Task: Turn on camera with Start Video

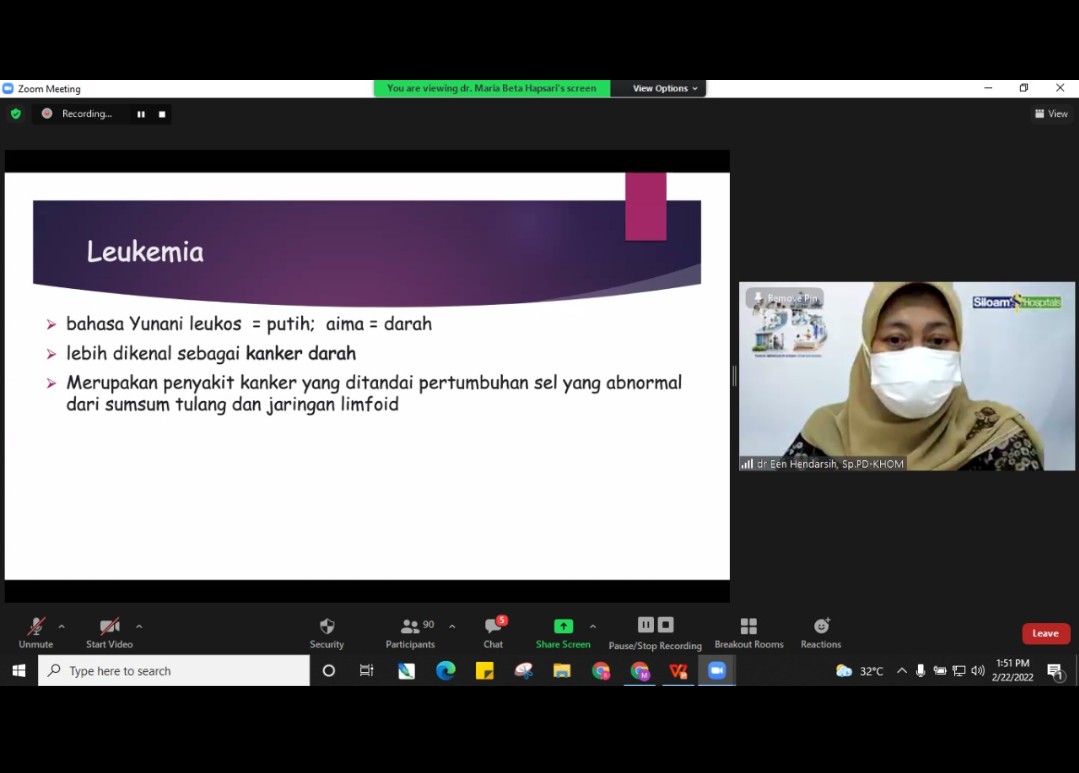Action: (x=109, y=632)
